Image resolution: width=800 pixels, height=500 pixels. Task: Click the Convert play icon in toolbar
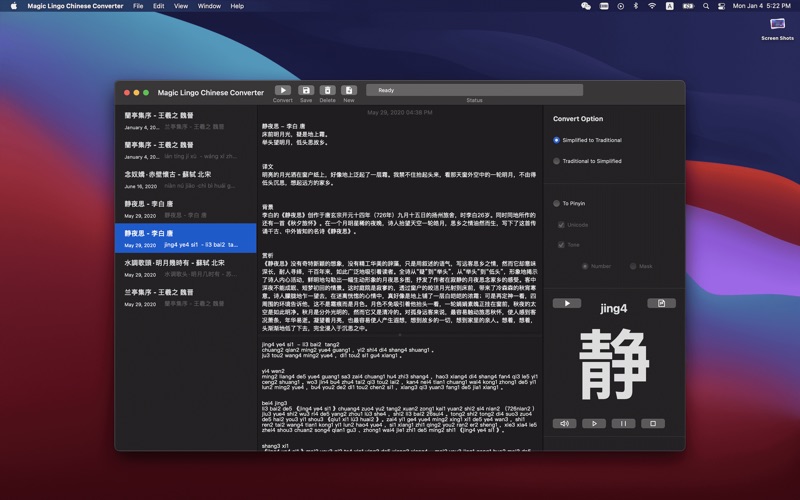[x=283, y=90]
